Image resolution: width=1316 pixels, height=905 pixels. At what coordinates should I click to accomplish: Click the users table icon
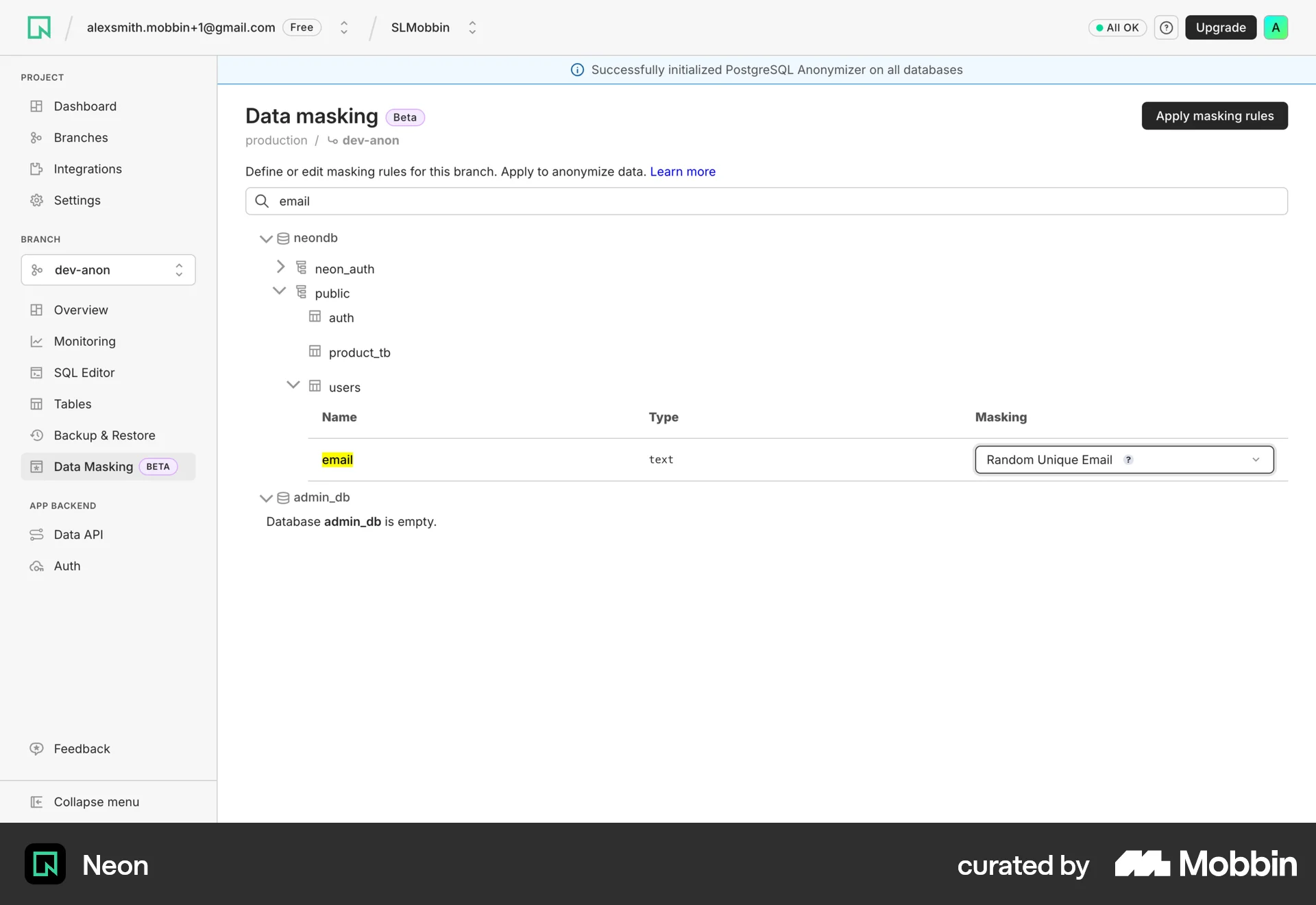[x=315, y=386]
